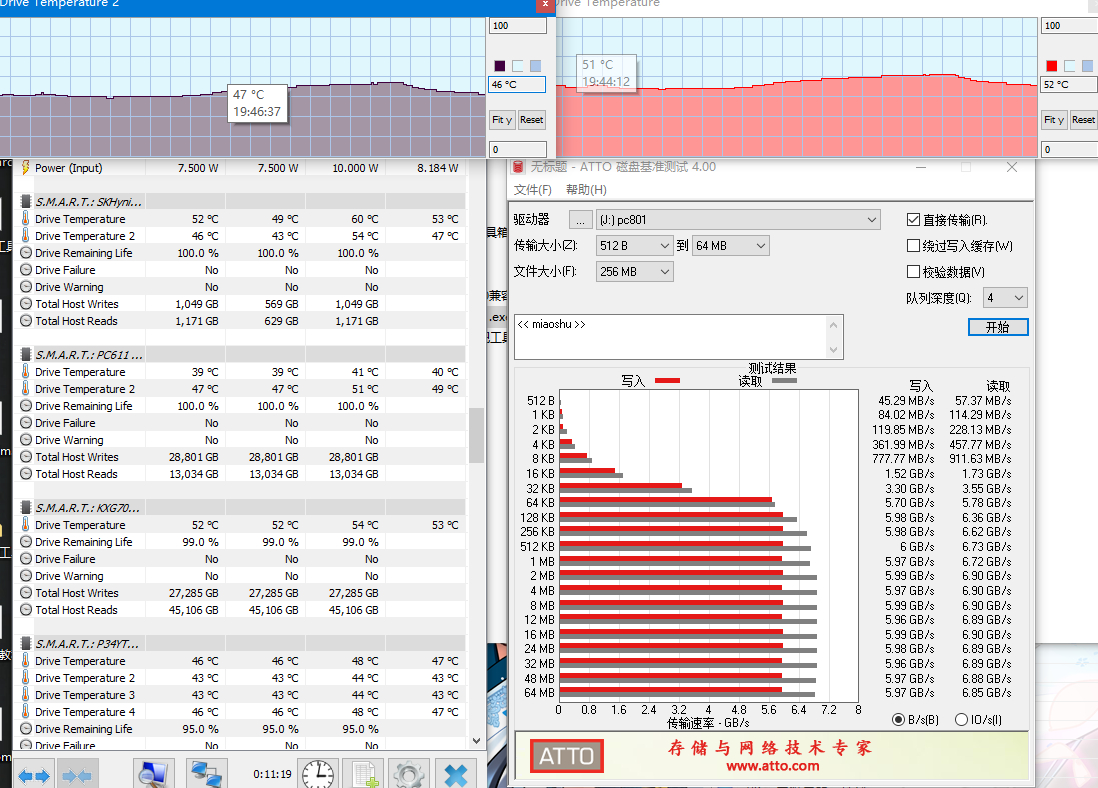Click the sensor list vertical scrollbar thumb

coord(476,435)
